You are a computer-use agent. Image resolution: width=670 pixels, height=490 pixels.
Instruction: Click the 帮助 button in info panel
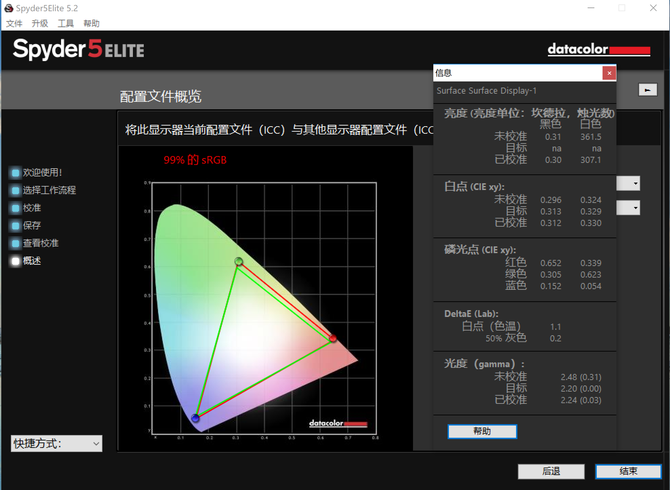482,431
